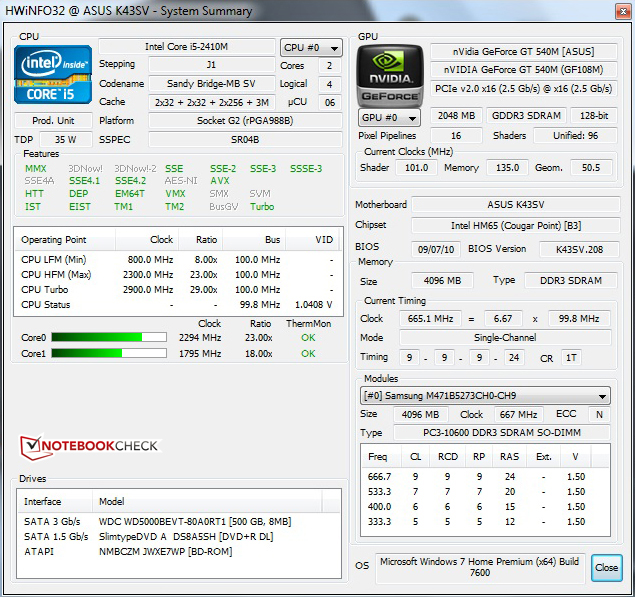Click the Close button
This screenshot has height=597, width=635.
606,568
